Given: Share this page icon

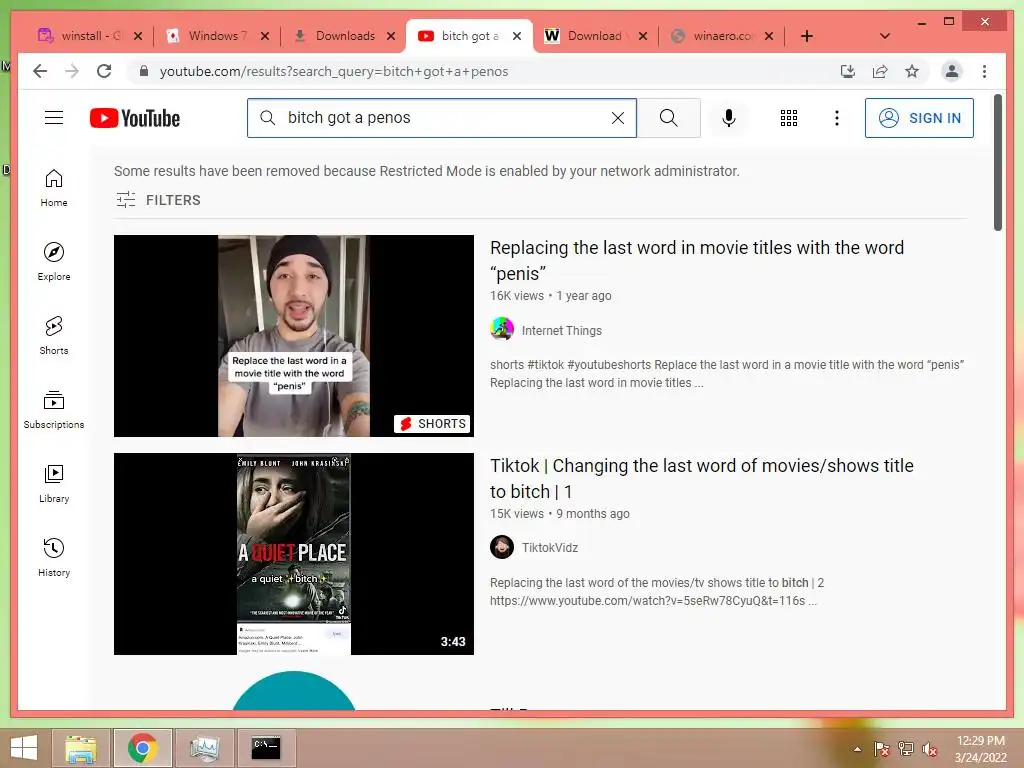Looking at the screenshot, I should [880, 71].
